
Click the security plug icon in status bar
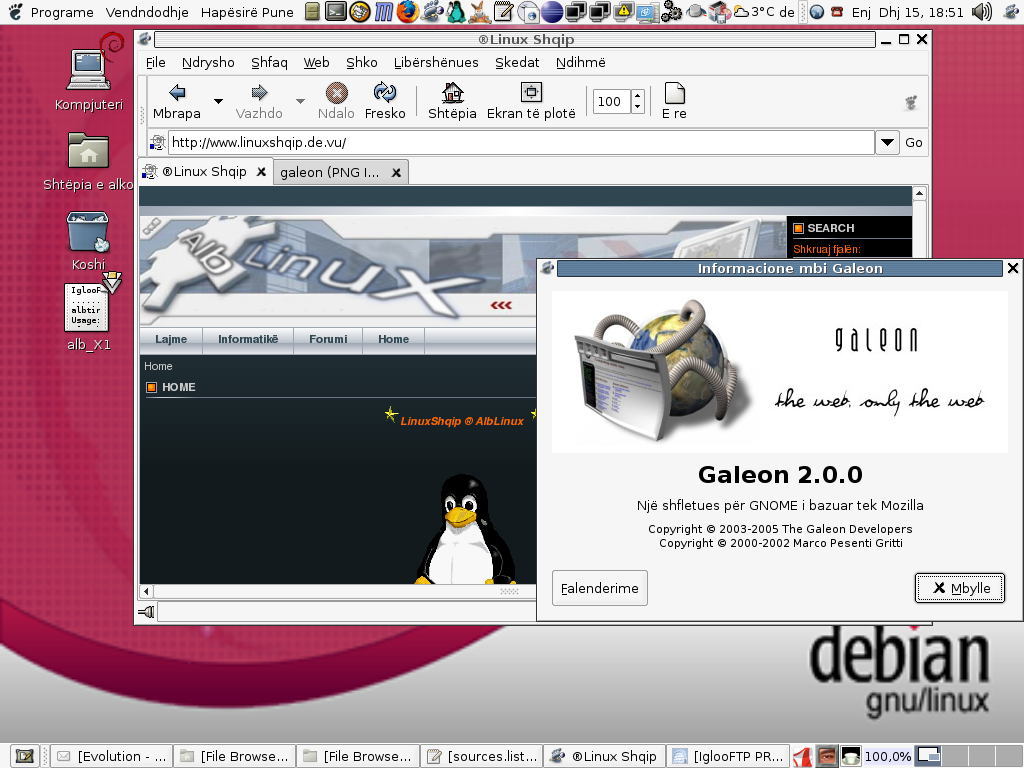click(x=146, y=611)
